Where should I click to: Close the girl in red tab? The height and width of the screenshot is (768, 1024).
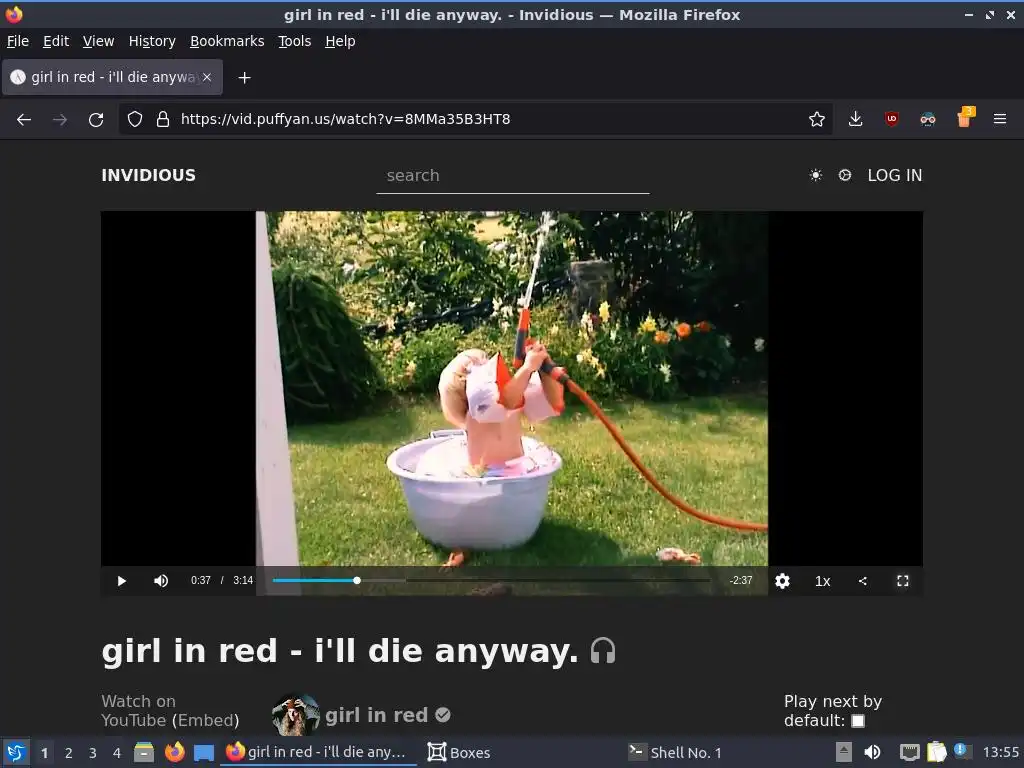pyautogui.click(x=207, y=77)
